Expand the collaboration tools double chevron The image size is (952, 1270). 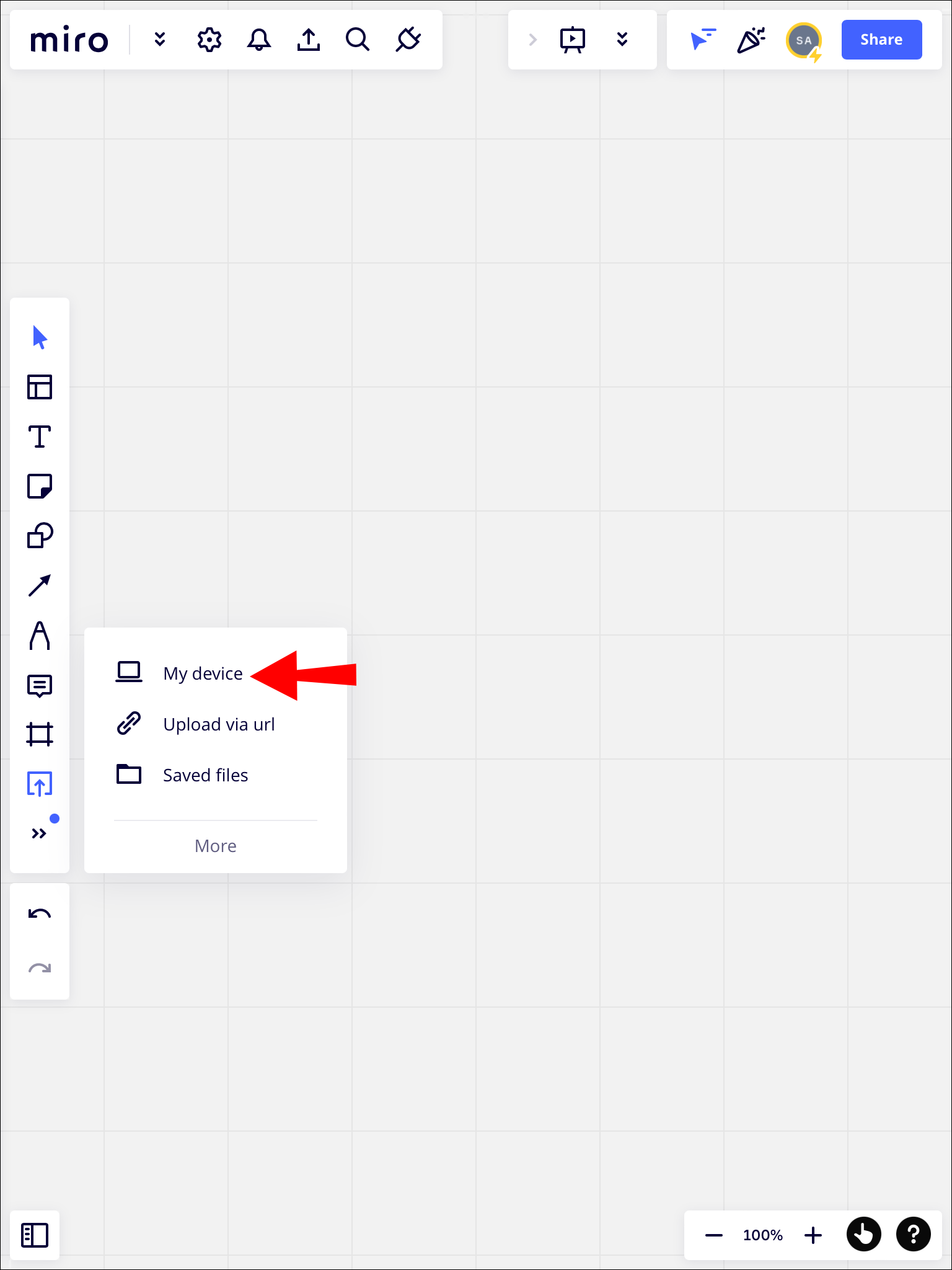pyautogui.click(x=622, y=40)
